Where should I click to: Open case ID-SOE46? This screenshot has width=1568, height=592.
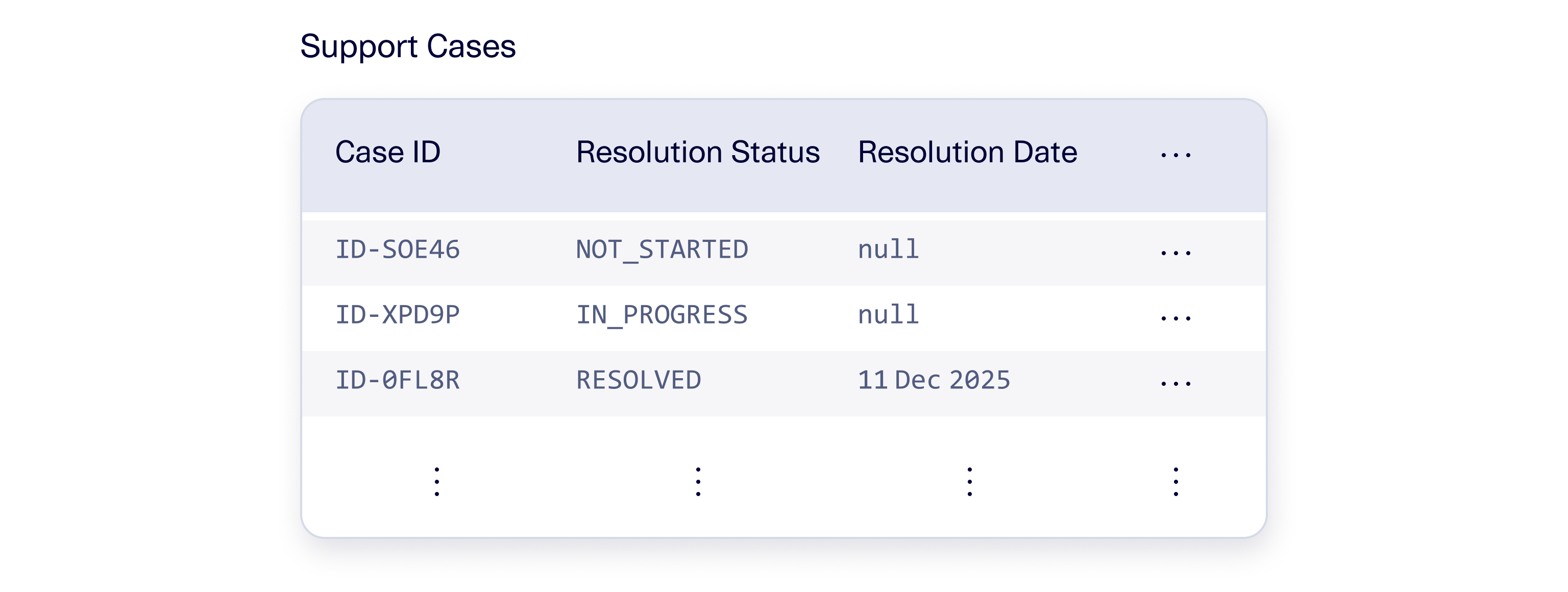click(398, 250)
